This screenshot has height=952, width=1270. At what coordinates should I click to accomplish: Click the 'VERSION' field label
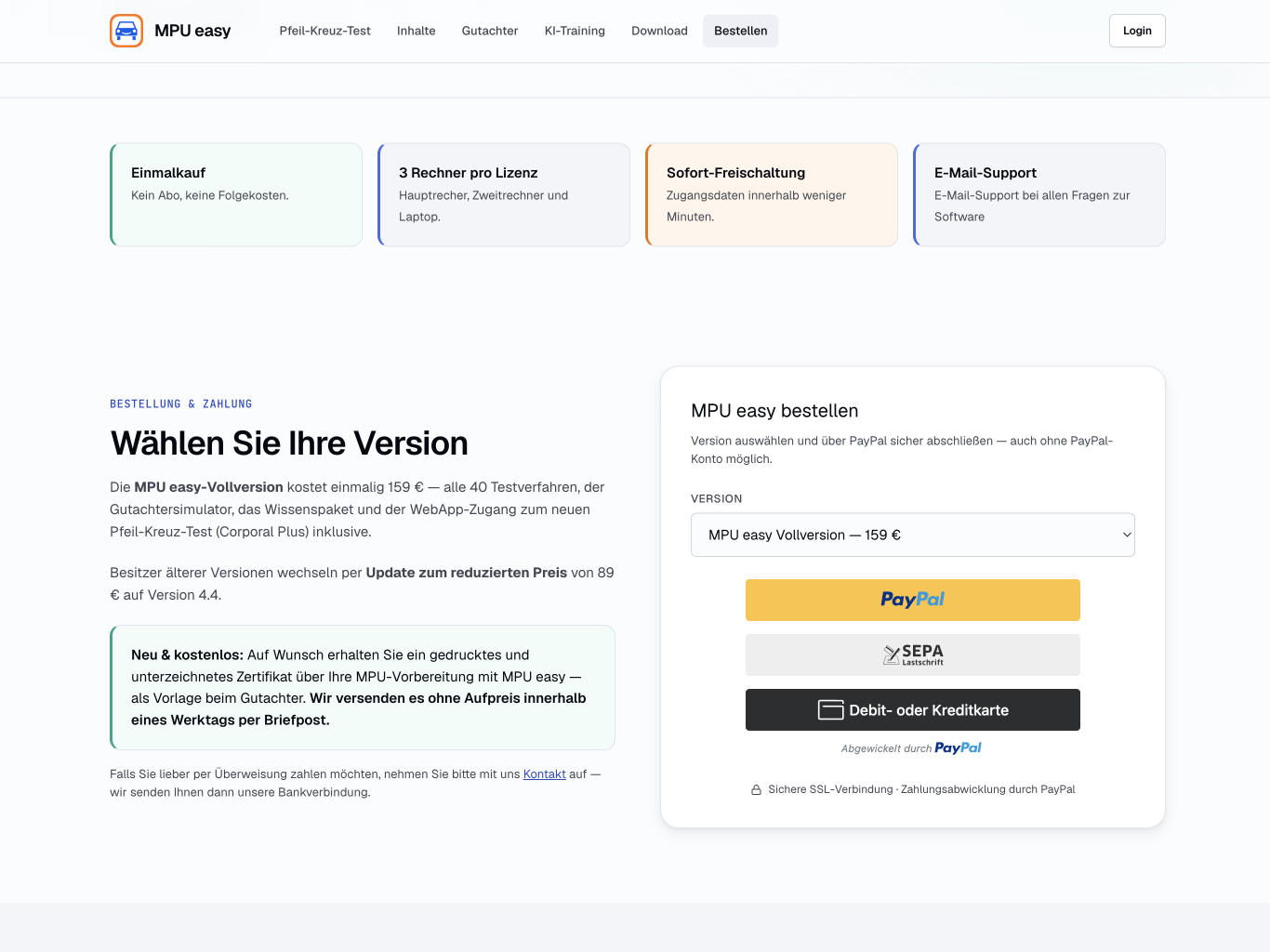click(717, 498)
